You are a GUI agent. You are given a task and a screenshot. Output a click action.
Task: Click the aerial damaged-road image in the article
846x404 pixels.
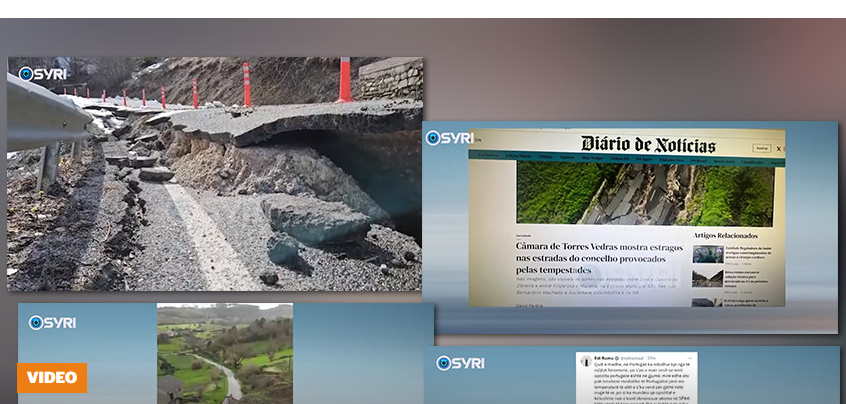645,195
